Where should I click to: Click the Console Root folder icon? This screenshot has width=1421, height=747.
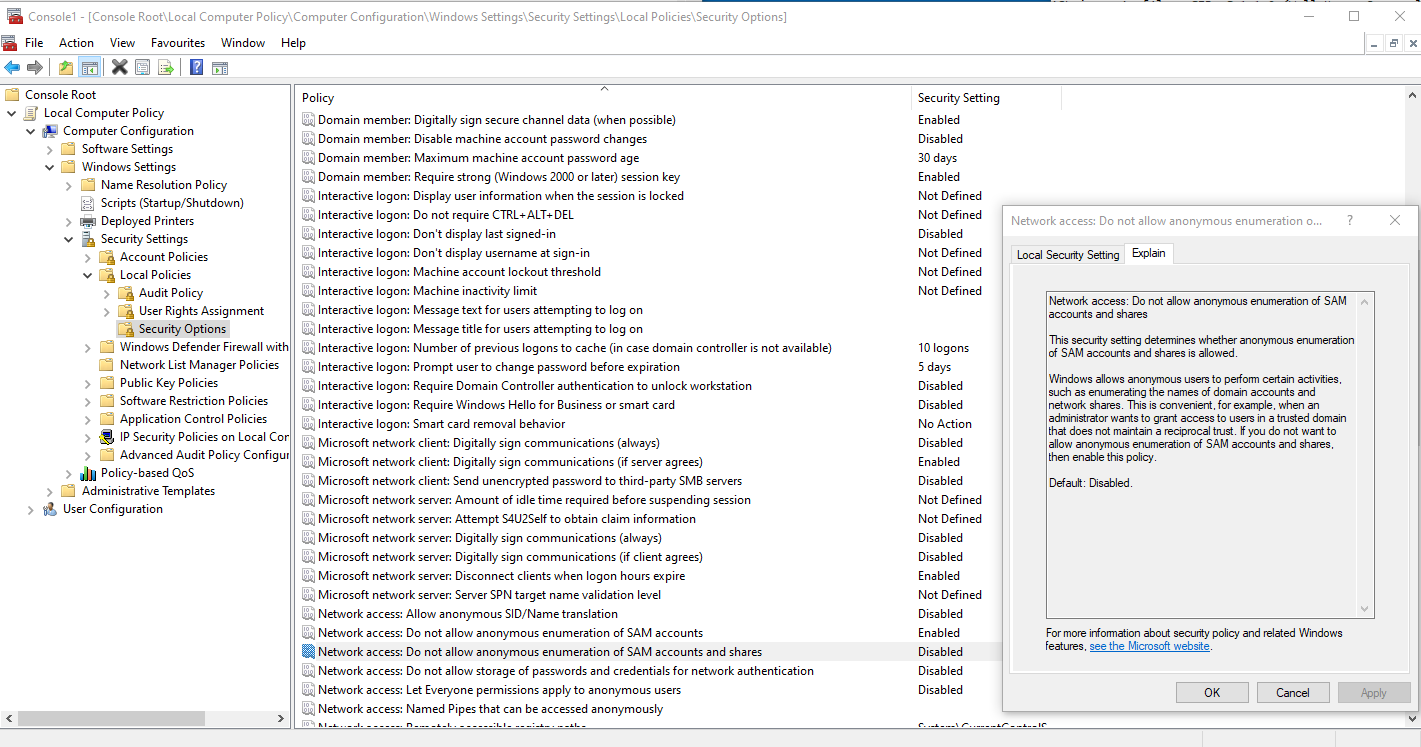[x=12, y=95]
